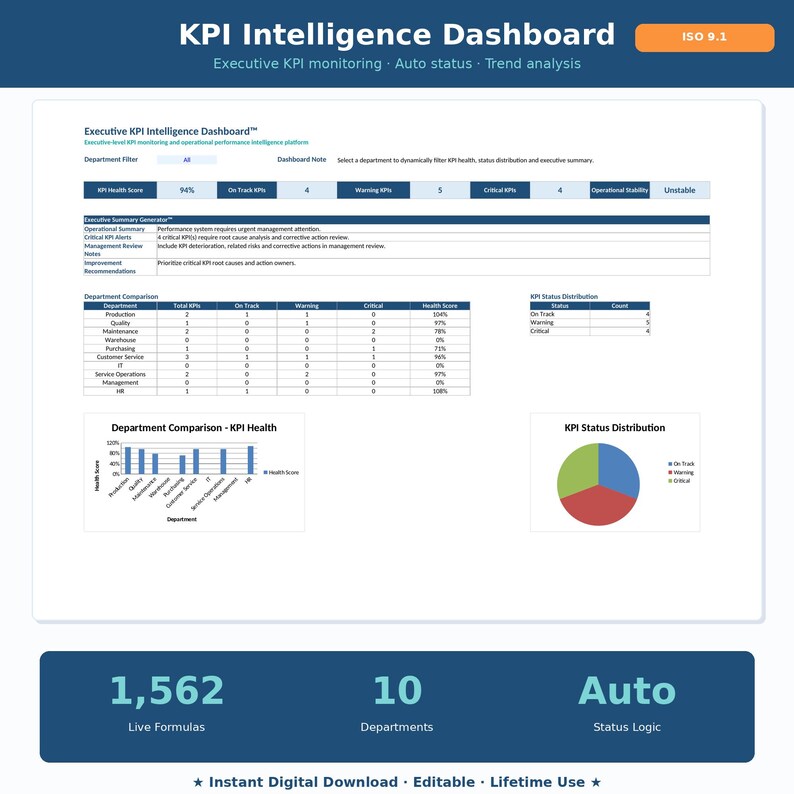Select the 'On Track' row in the status table
Image resolution: width=794 pixels, height=794 pixels.
point(590,314)
